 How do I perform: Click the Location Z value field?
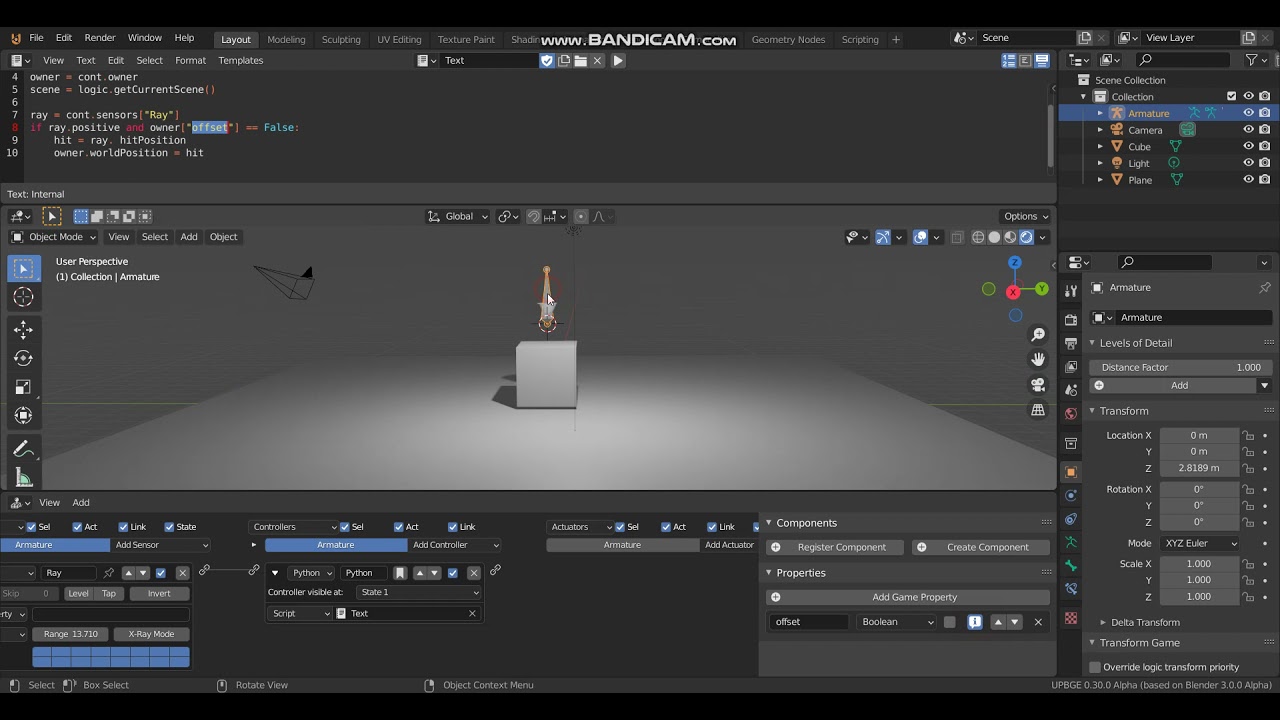[1198, 468]
